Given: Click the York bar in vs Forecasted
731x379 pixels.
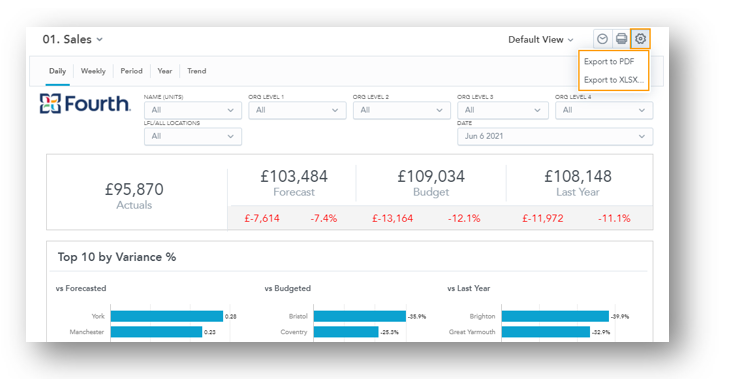Looking at the screenshot, I should pos(167,316).
